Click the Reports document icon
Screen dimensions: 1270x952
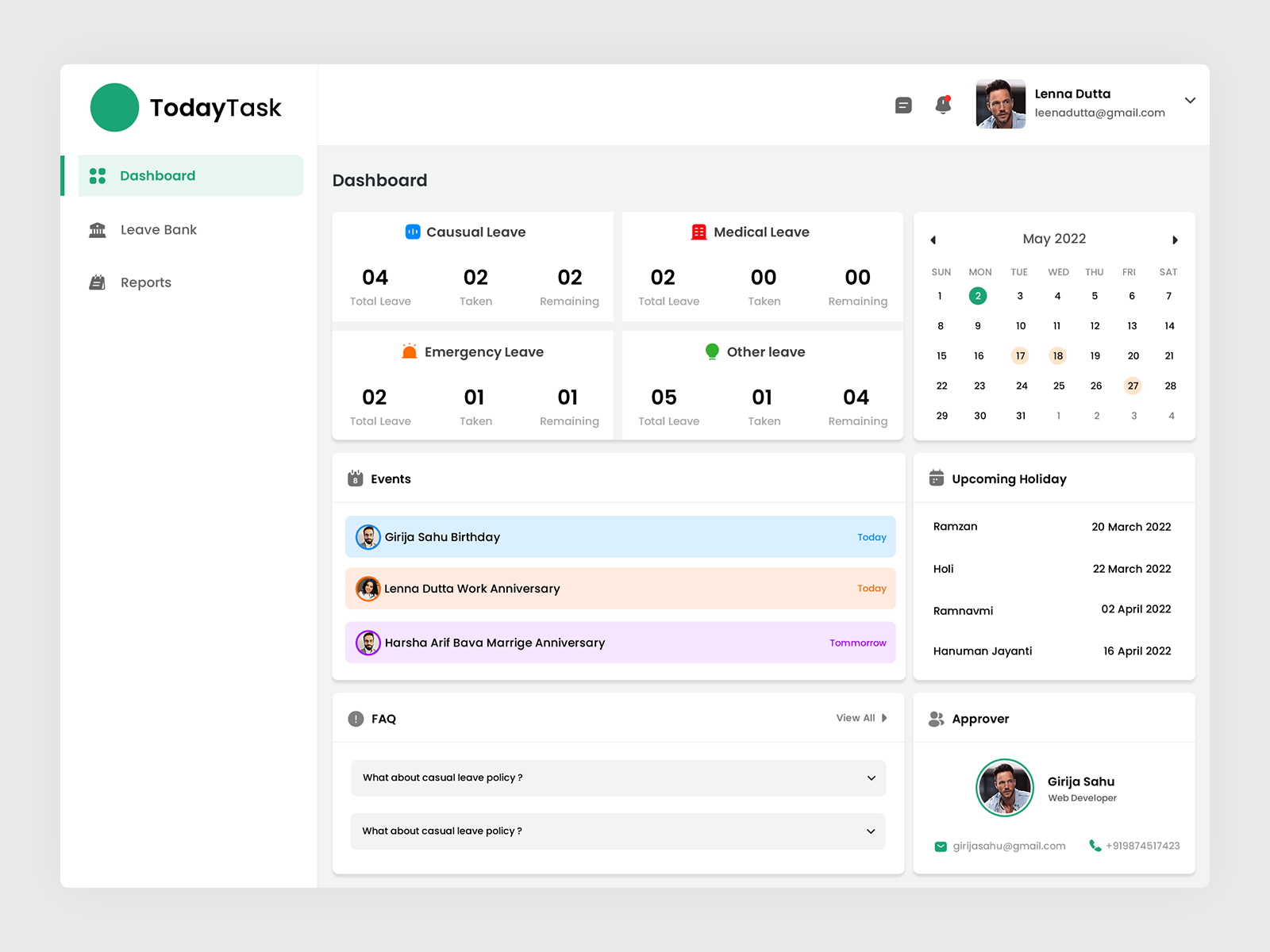tap(98, 282)
